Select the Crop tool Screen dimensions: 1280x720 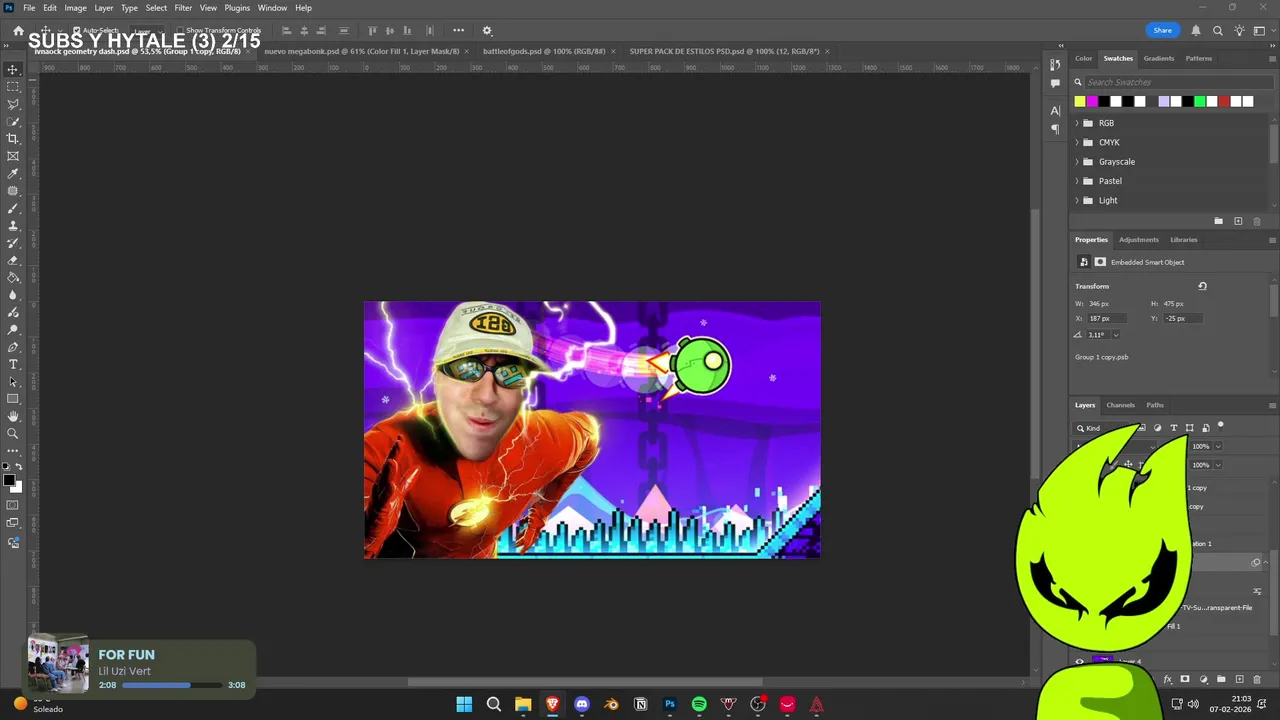click(13, 139)
